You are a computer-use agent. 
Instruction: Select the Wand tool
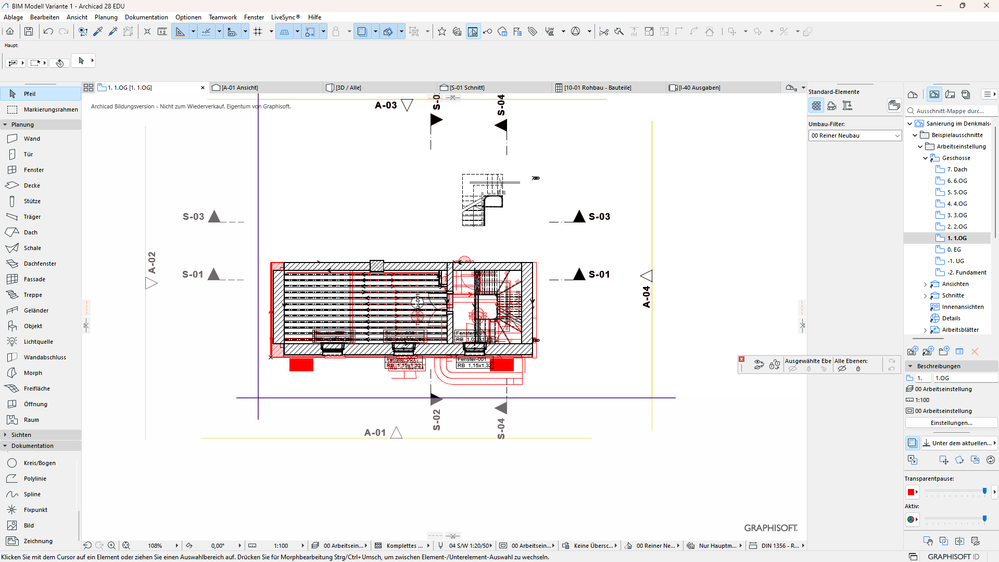[32, 139]
